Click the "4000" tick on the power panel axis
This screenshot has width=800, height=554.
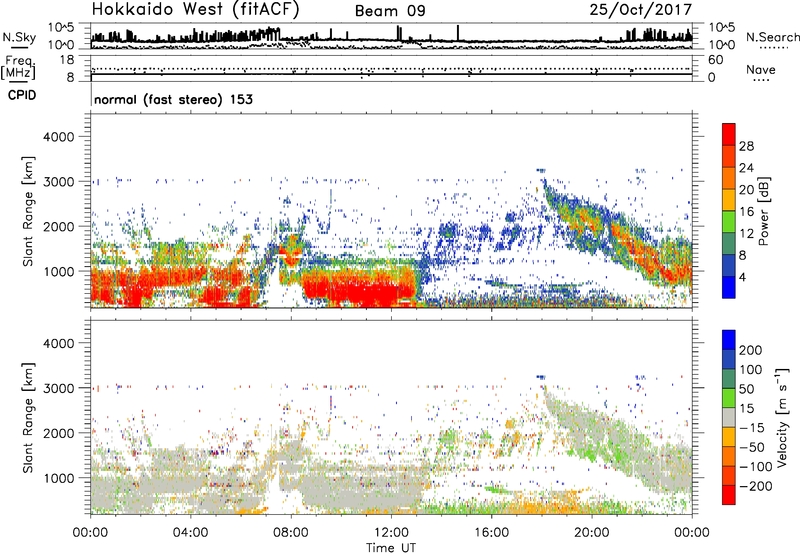click(x=58, y=137)
